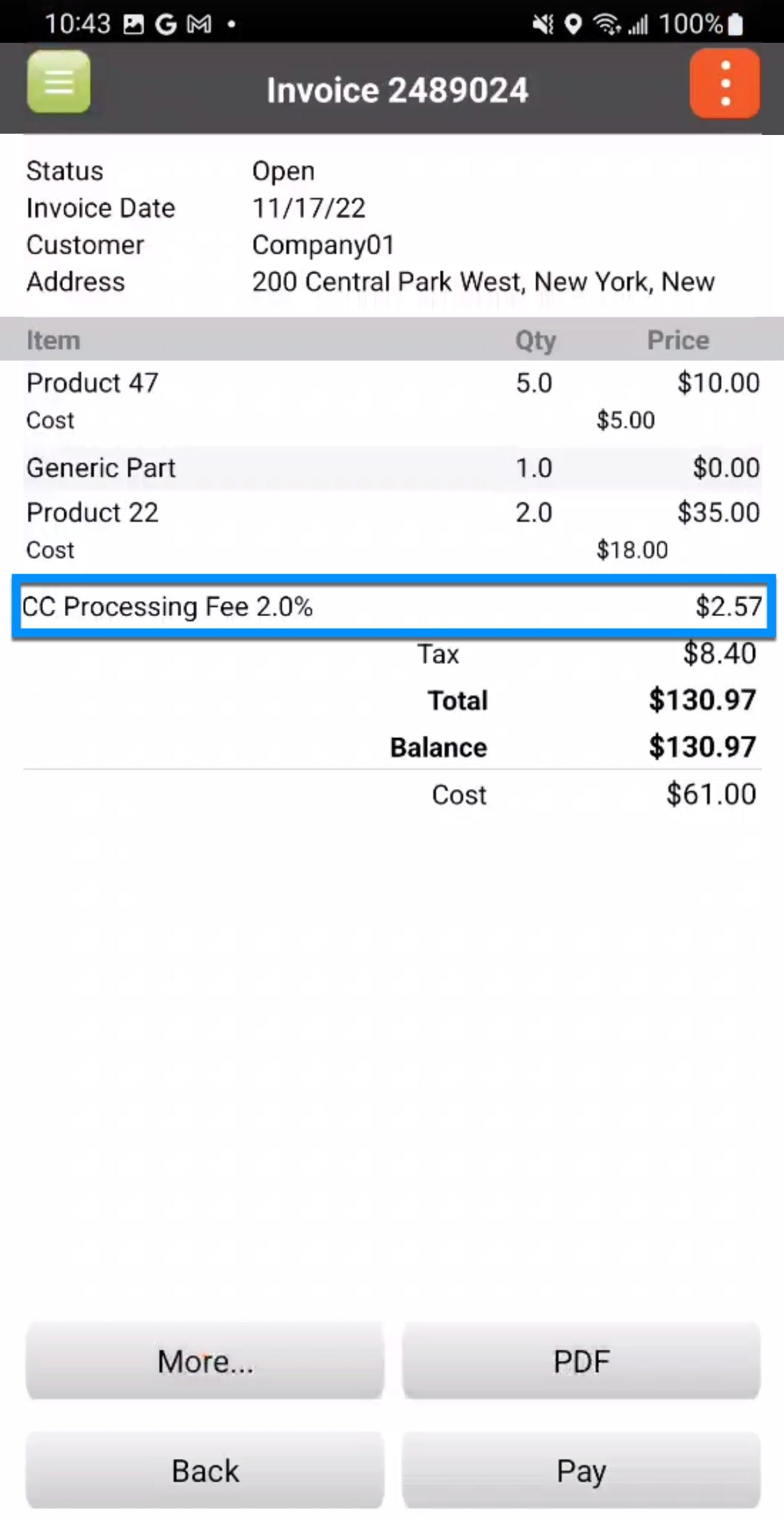Tap the CC Processing Fee 2.0% row
Viewport: 784px width, 1520px height.
392,607
